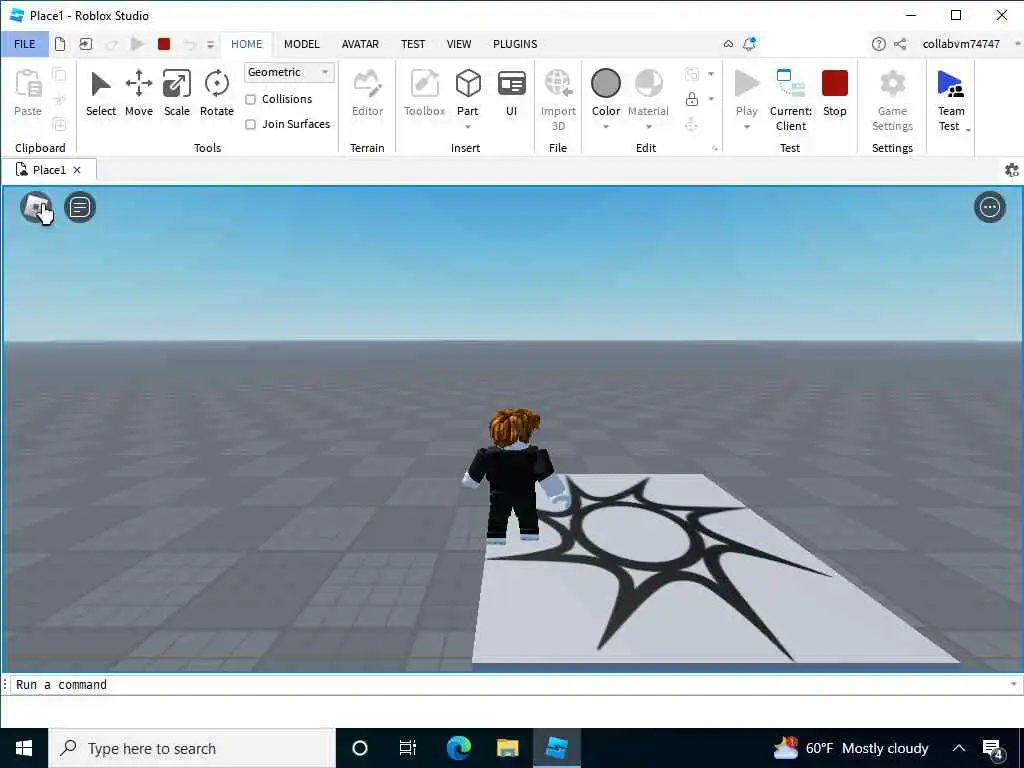Click Import 3D
This screenshot has height=768, width=1024.
558,99
